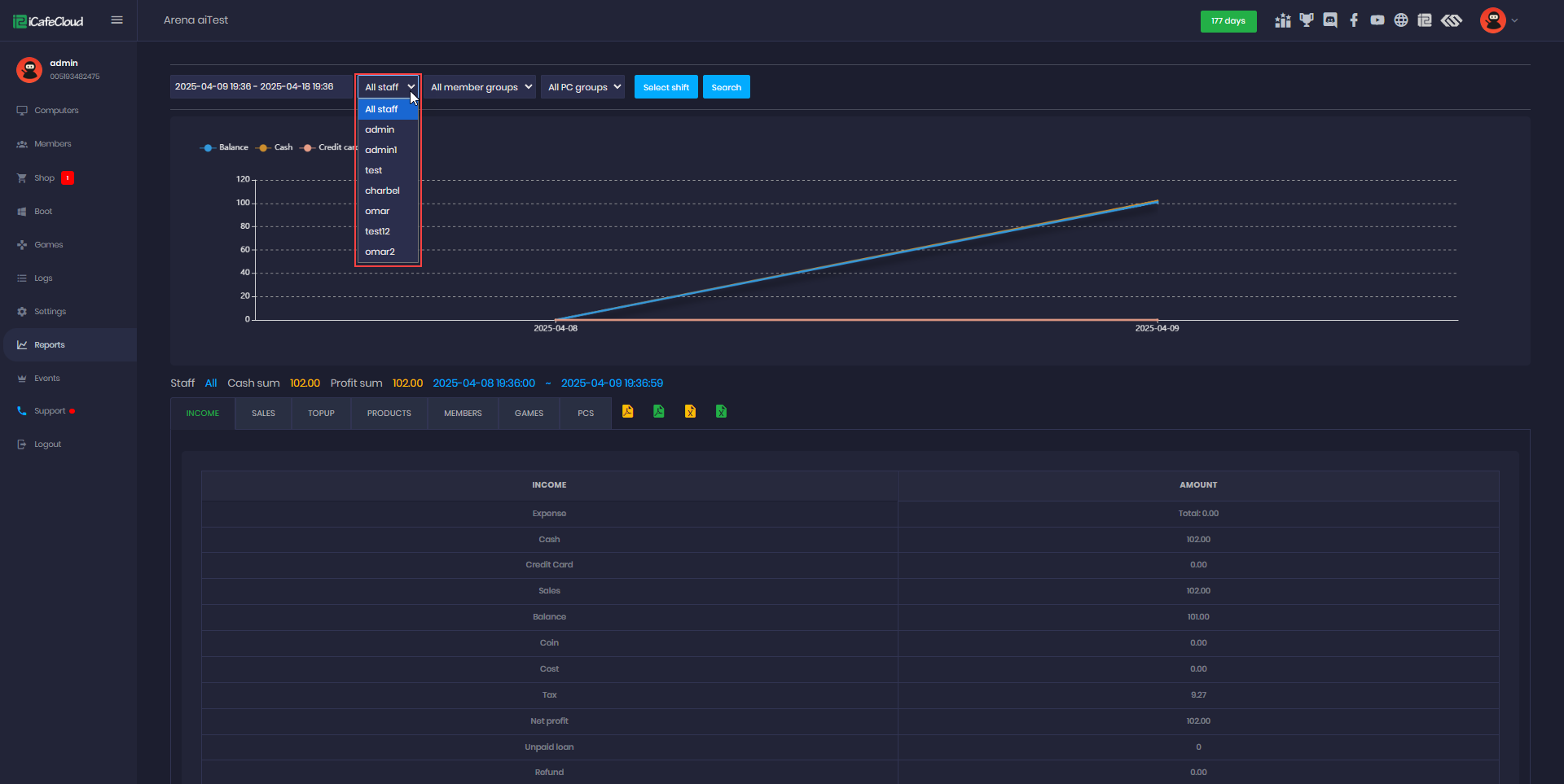This screenshot has height=784, width=1564.
Task: Click the YouTube icon in header
Action: (x=1377, y=20)
